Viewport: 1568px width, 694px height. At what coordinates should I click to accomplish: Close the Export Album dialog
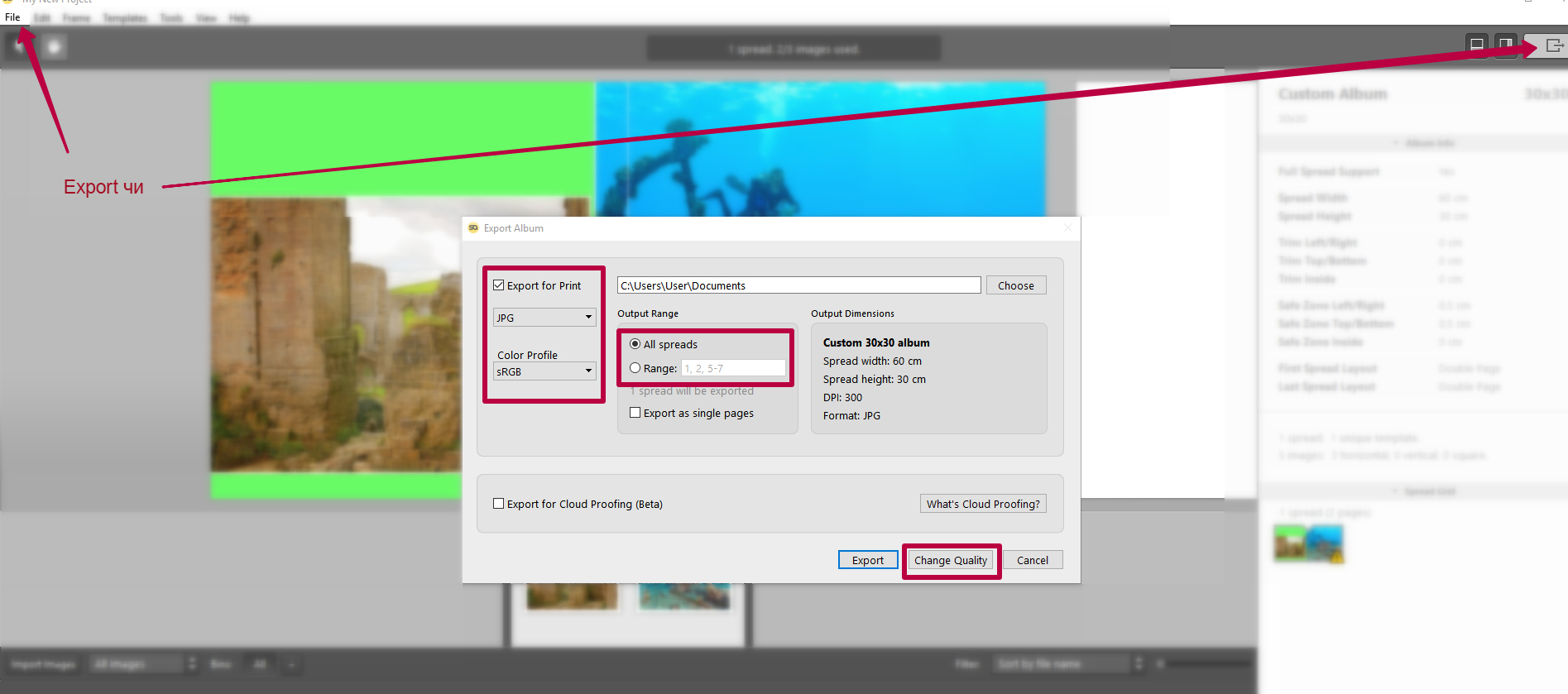point(1067,228)
